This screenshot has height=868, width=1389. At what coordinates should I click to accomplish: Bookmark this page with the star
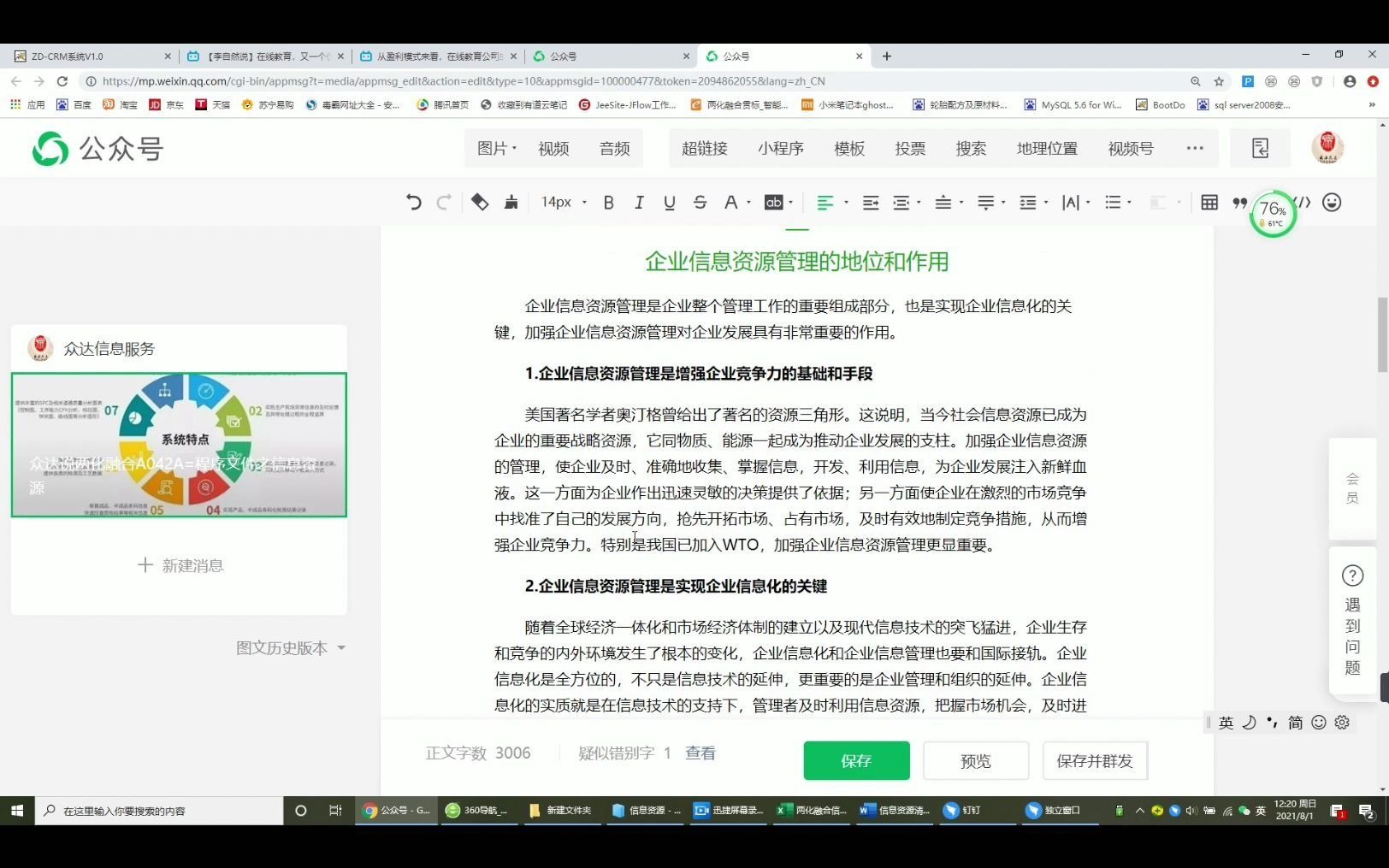(1219, 81)
